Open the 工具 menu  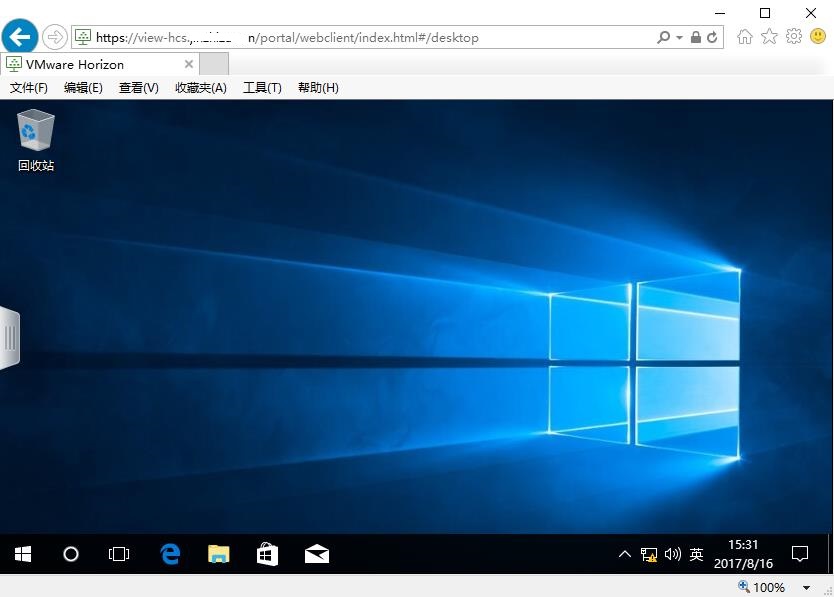[x=262, y=87]
